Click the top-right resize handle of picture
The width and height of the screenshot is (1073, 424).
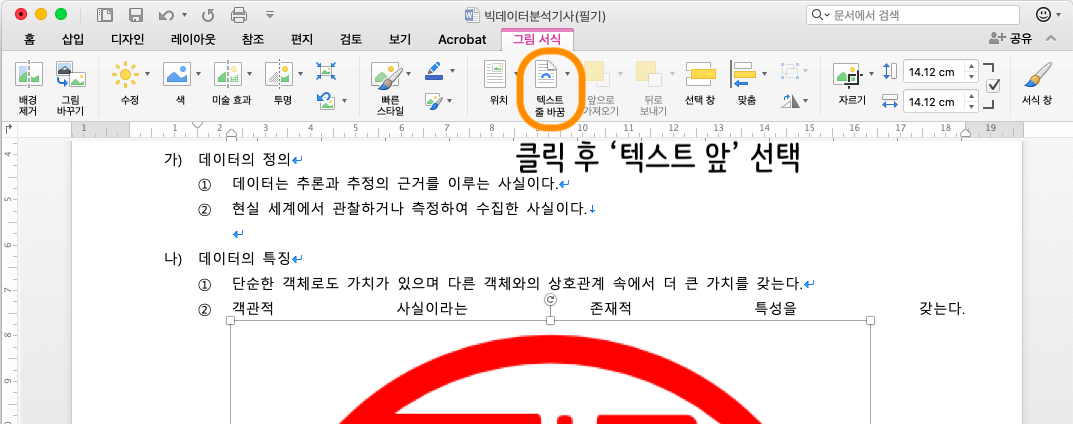(x=870, y=320)
